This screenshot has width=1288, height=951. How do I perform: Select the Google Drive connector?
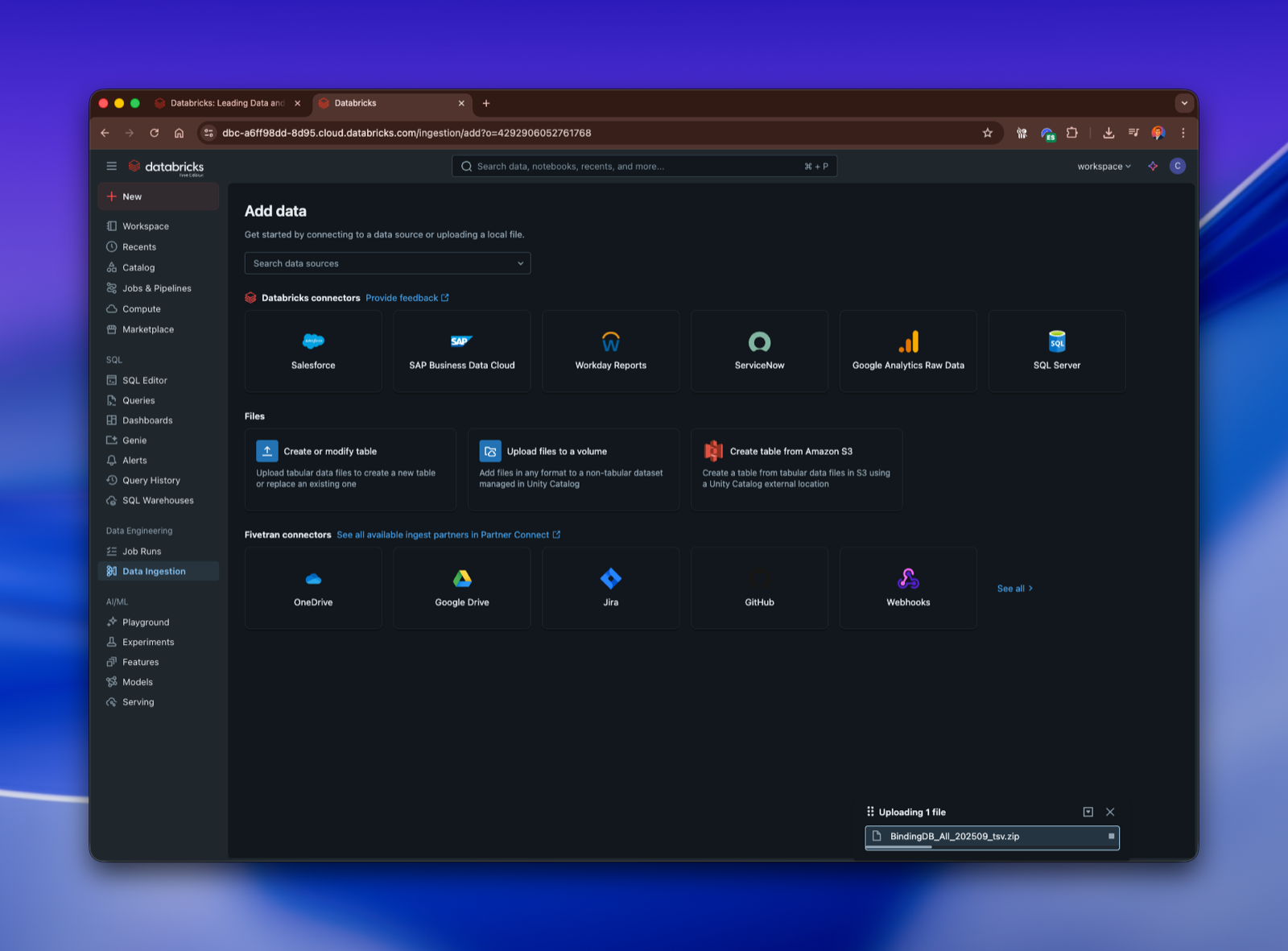(x=461, y=587)
